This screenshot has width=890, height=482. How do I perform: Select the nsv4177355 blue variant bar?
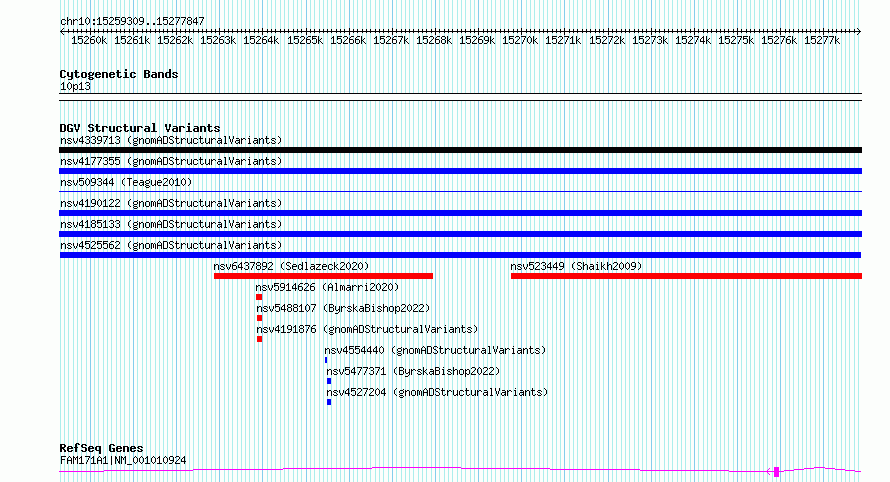(x=460, y=171)
